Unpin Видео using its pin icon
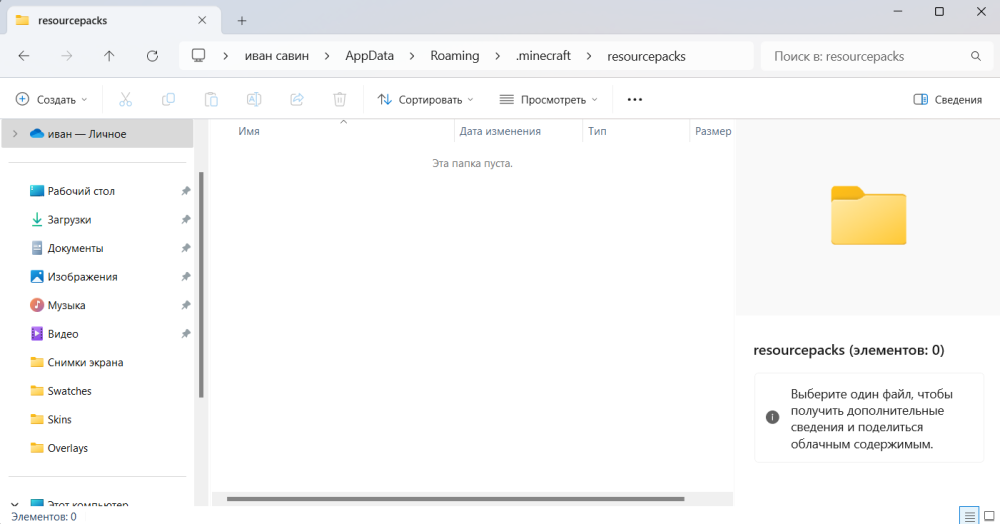Viewport: 1000px width, 524px height. point(186,334)
